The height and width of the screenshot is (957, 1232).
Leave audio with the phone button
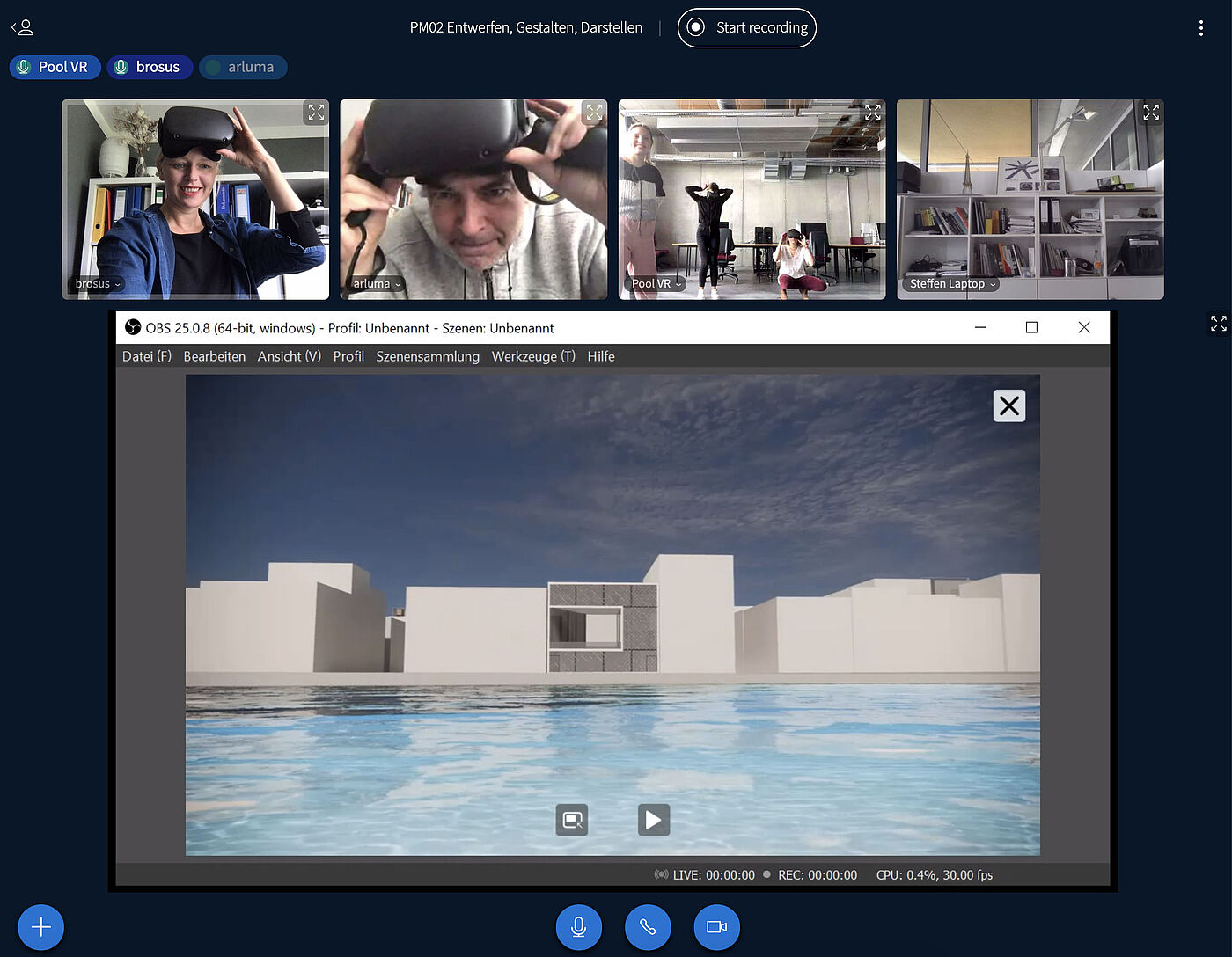648,927
